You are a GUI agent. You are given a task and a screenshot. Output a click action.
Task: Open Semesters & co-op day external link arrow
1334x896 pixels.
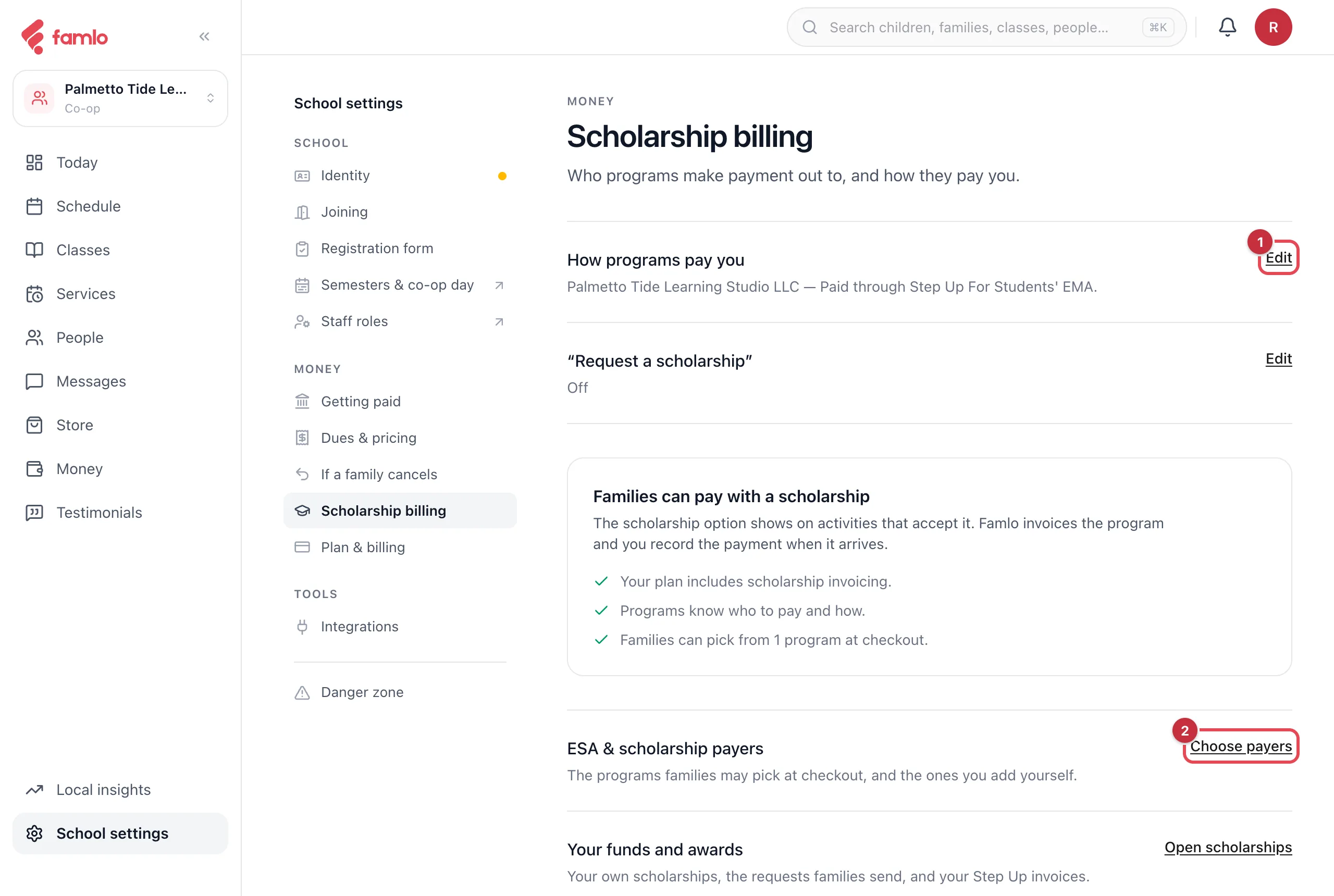click(499, 285)
